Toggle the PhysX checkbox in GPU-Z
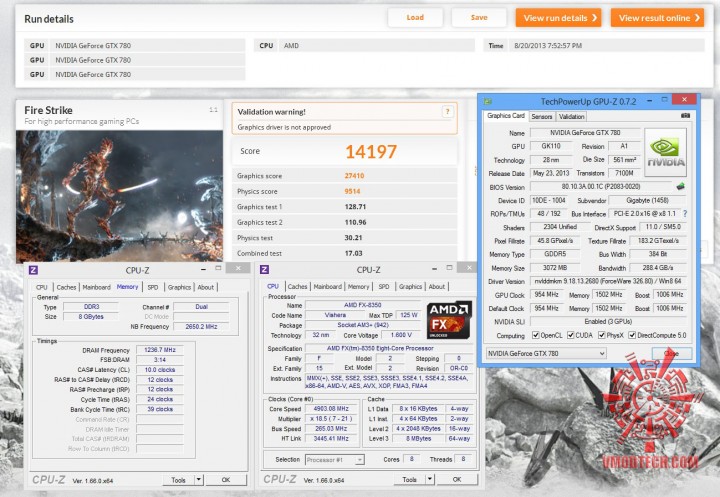This screenshot has width=720, height=497. tap(602, 335)
